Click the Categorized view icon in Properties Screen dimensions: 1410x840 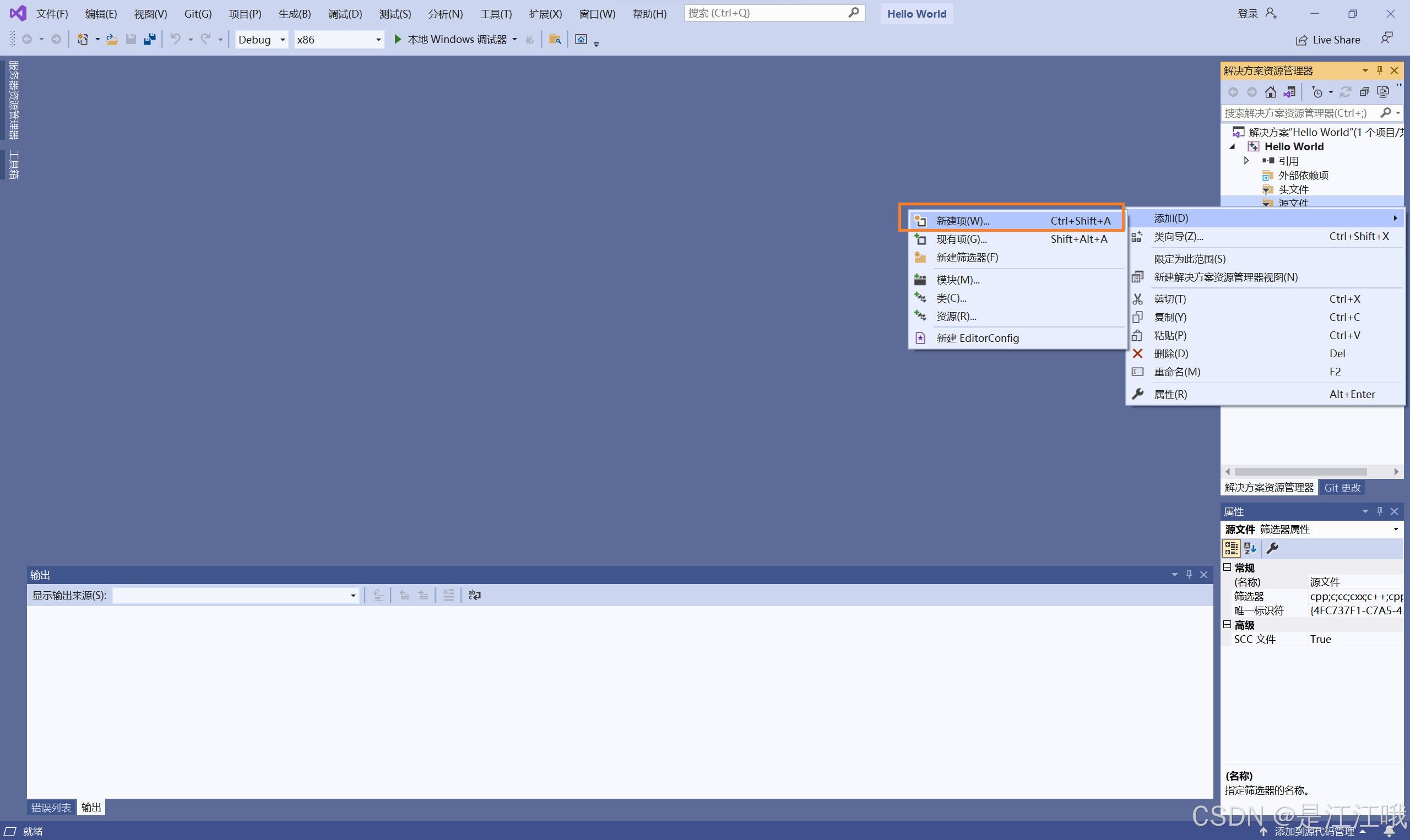(1230, 548)
